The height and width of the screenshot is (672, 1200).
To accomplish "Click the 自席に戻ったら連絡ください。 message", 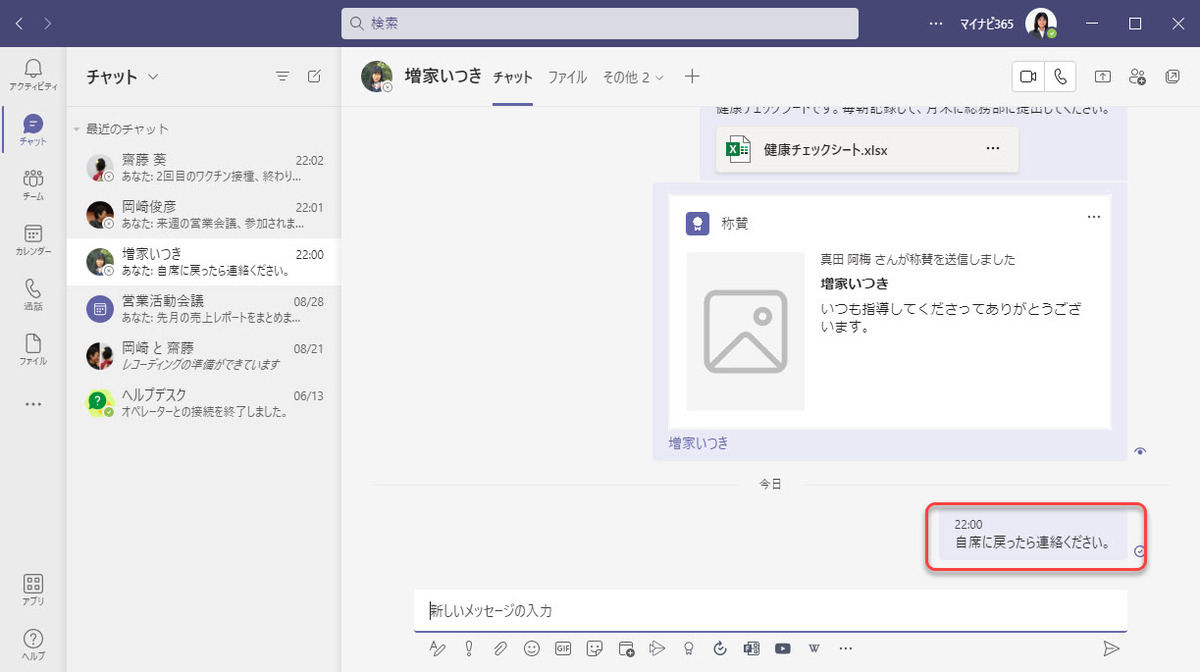I will (1032, 543).
